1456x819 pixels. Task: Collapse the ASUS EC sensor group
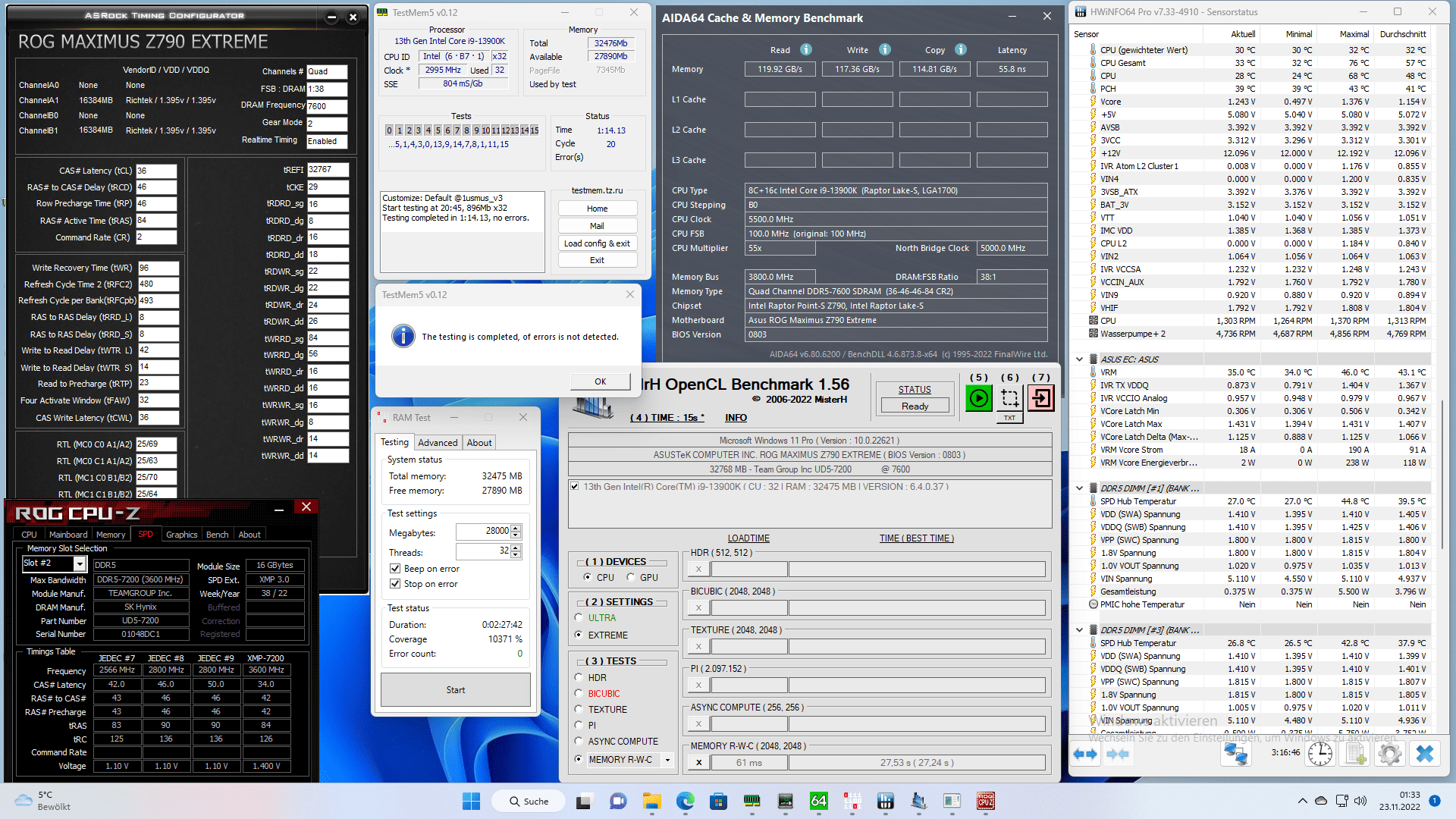click(x=1079, y=359)
